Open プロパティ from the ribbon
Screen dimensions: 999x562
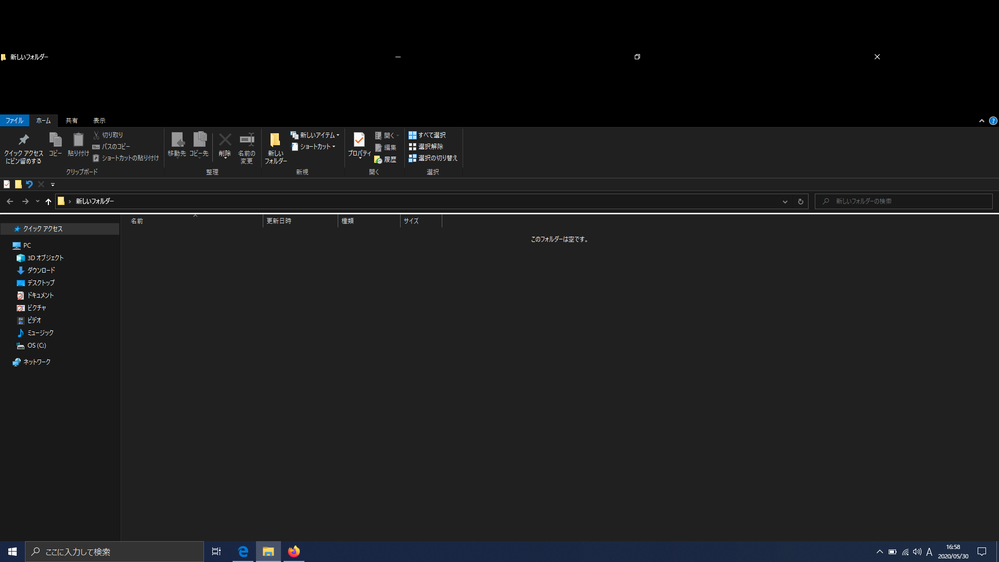coord(359,145)
